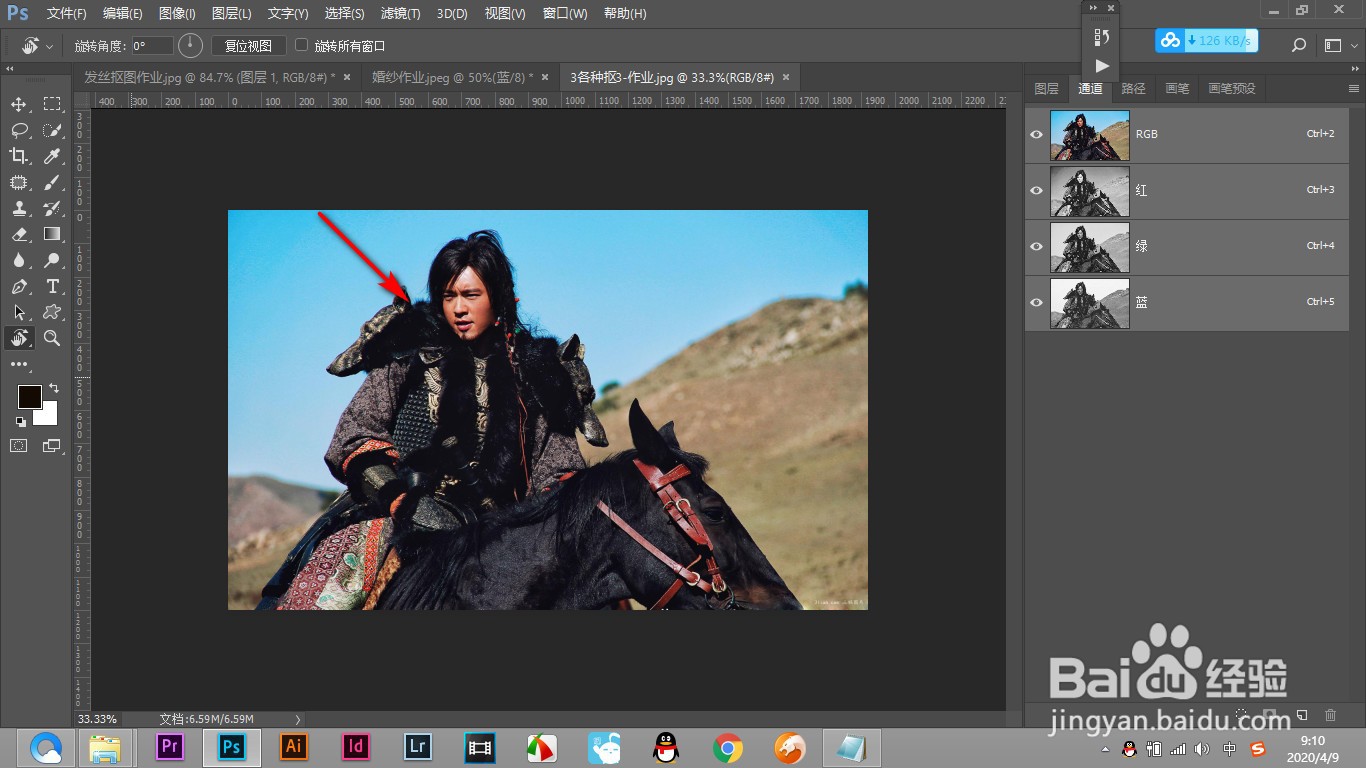1366x768 pixels.
Task: Click the 旋转角度 input field
Action: [153, 46]
